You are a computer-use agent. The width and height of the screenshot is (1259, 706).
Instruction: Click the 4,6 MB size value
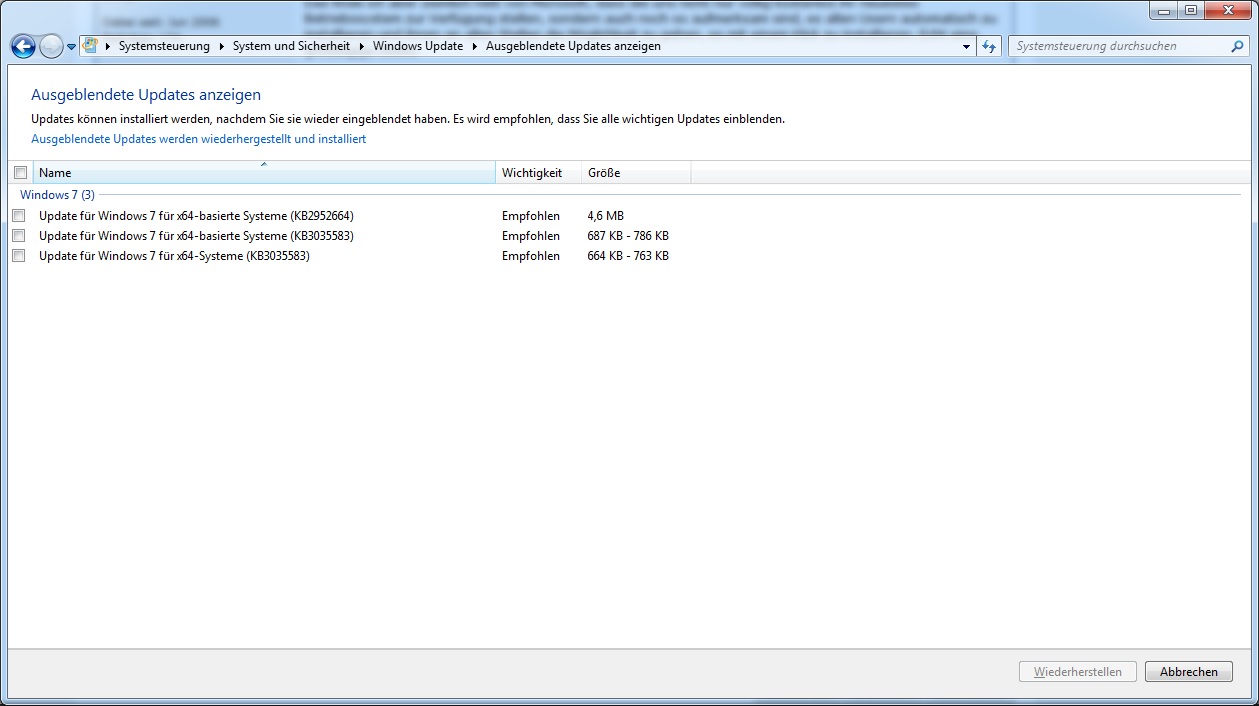[605, 216]
